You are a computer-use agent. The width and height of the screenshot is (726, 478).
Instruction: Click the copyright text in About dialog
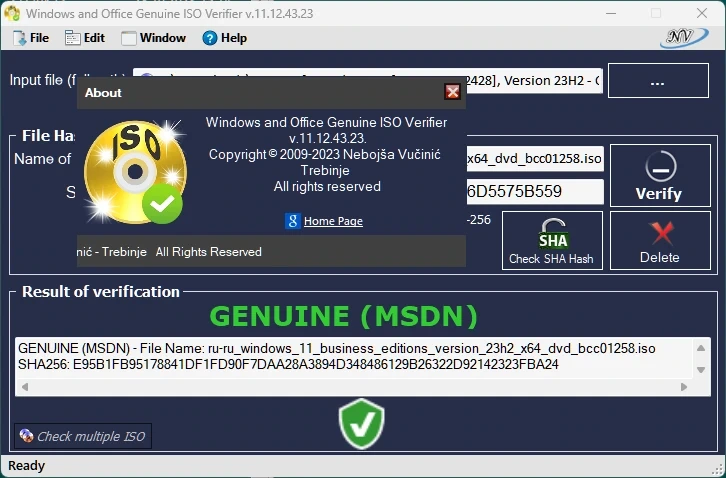click(x=325, y=155)
